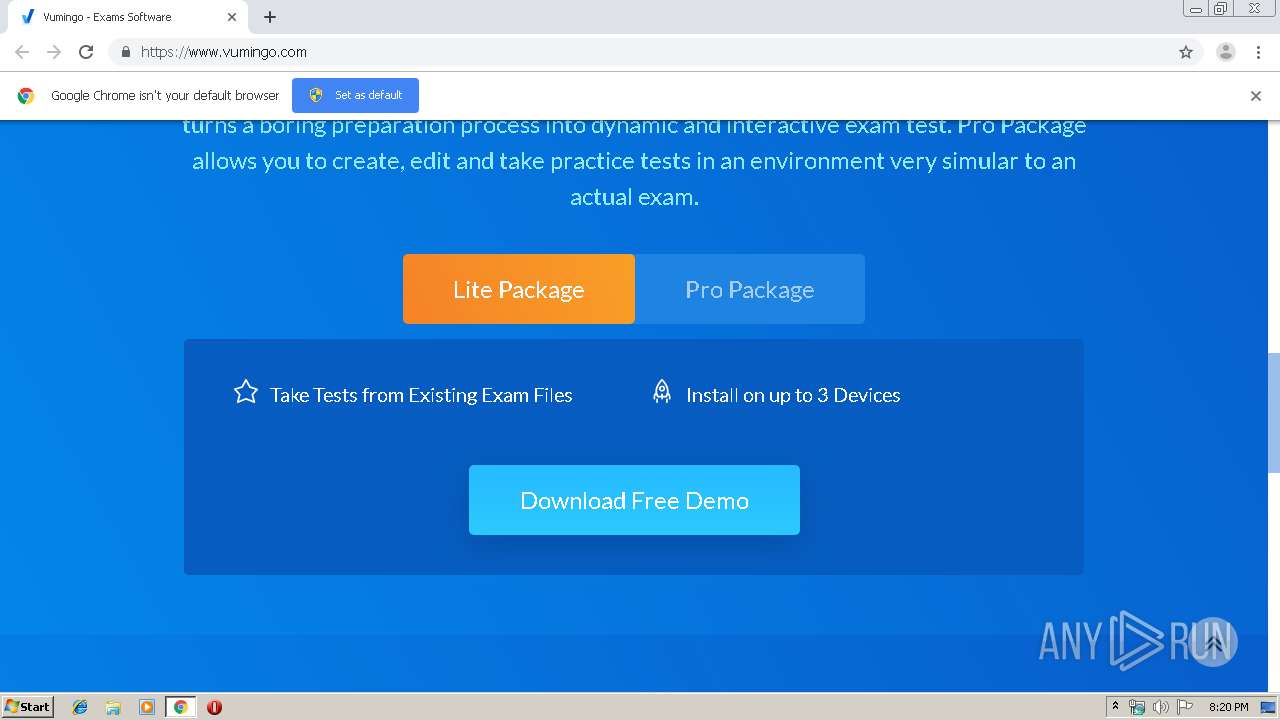Viewport: 1280px width, 720px height.
Task: Dismiss the default browser notification bar
Action: (x=1256, y=96)
